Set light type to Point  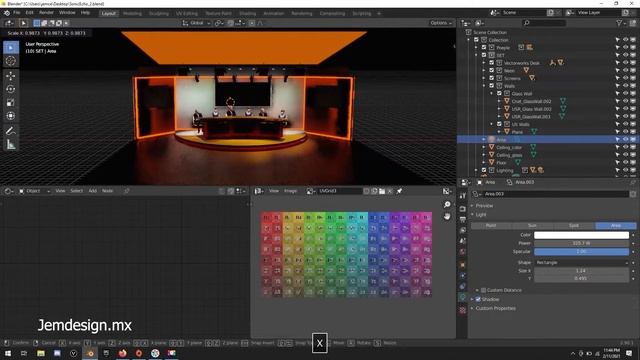[x=491, y=226]
